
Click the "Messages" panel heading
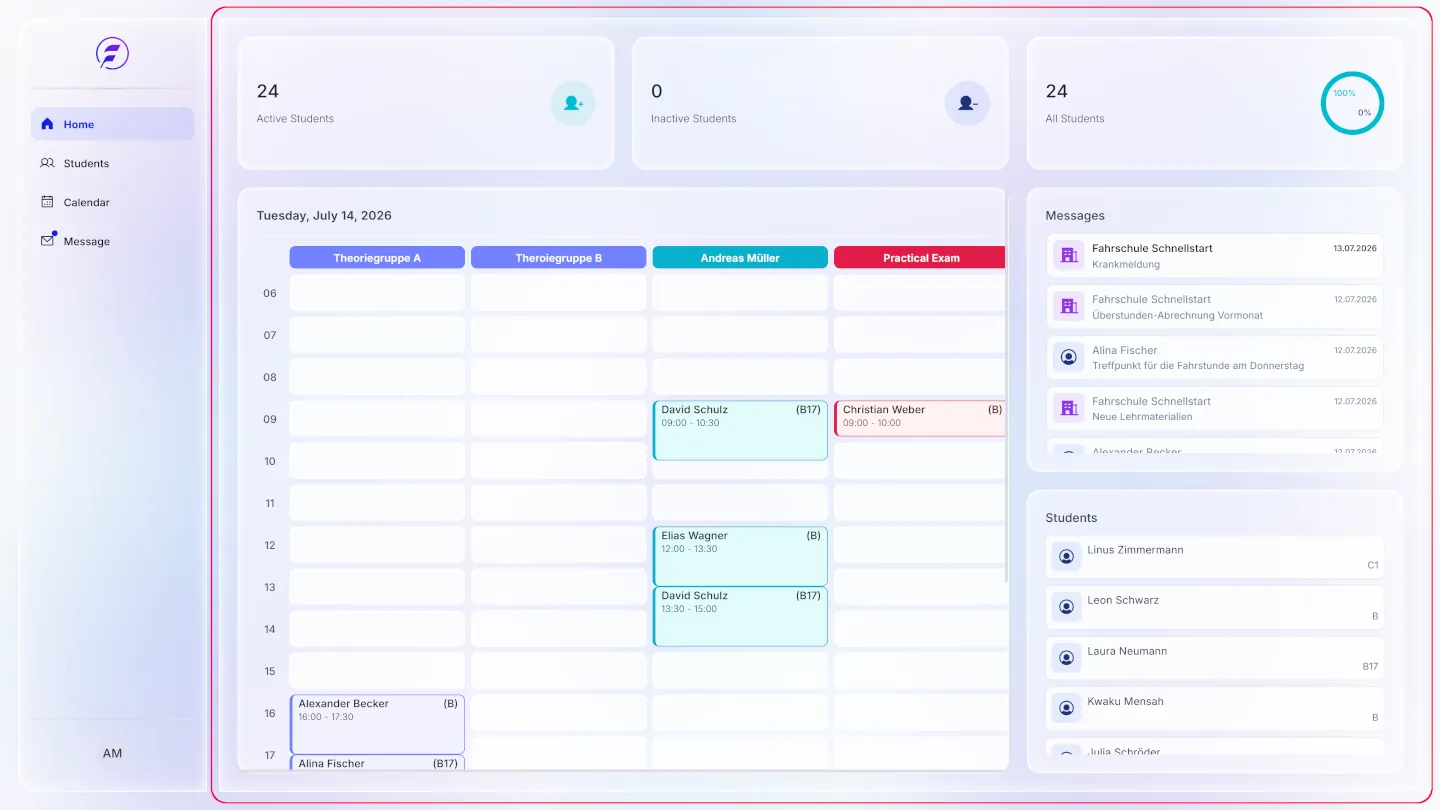1075,216
